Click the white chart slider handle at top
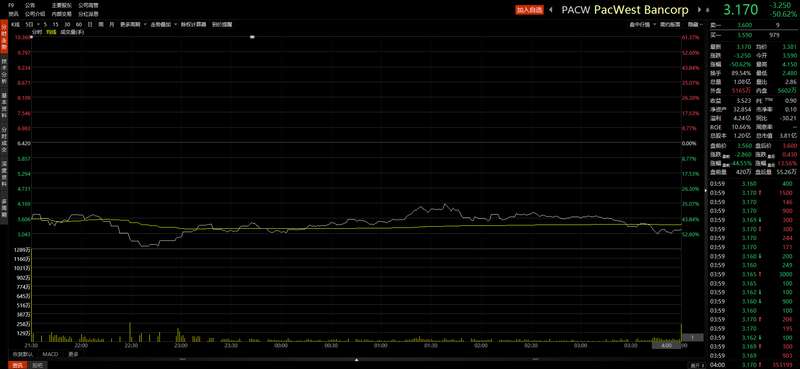Screen dimensions: 800x369 (x=252, y=37)
